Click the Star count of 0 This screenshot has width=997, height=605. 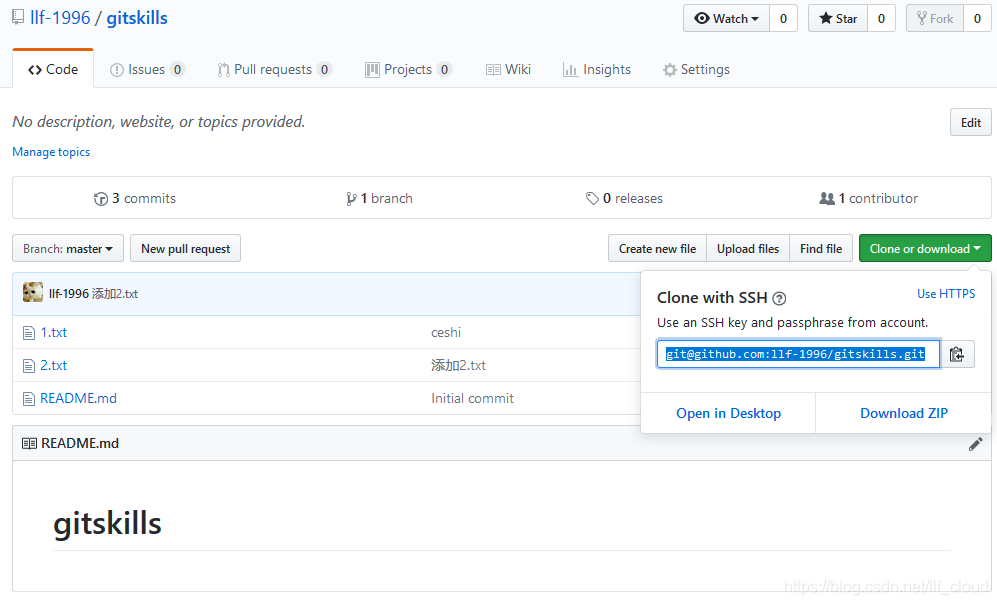click(881, 18)
